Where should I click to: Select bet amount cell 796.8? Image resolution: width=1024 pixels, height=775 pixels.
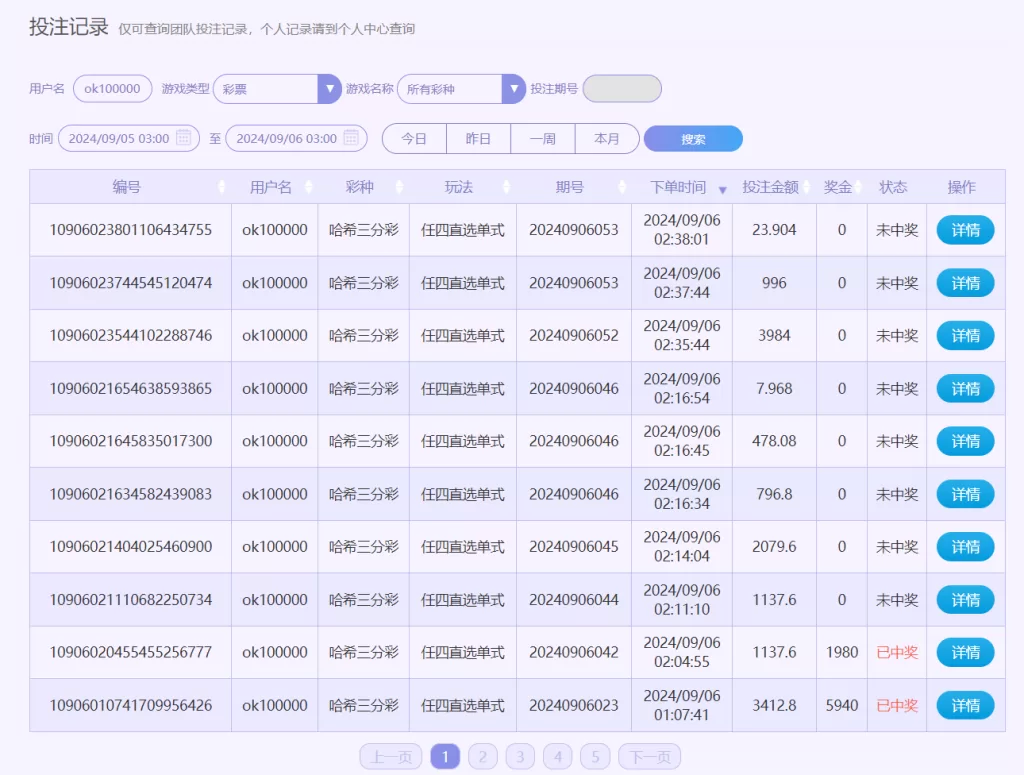[774, 494]
